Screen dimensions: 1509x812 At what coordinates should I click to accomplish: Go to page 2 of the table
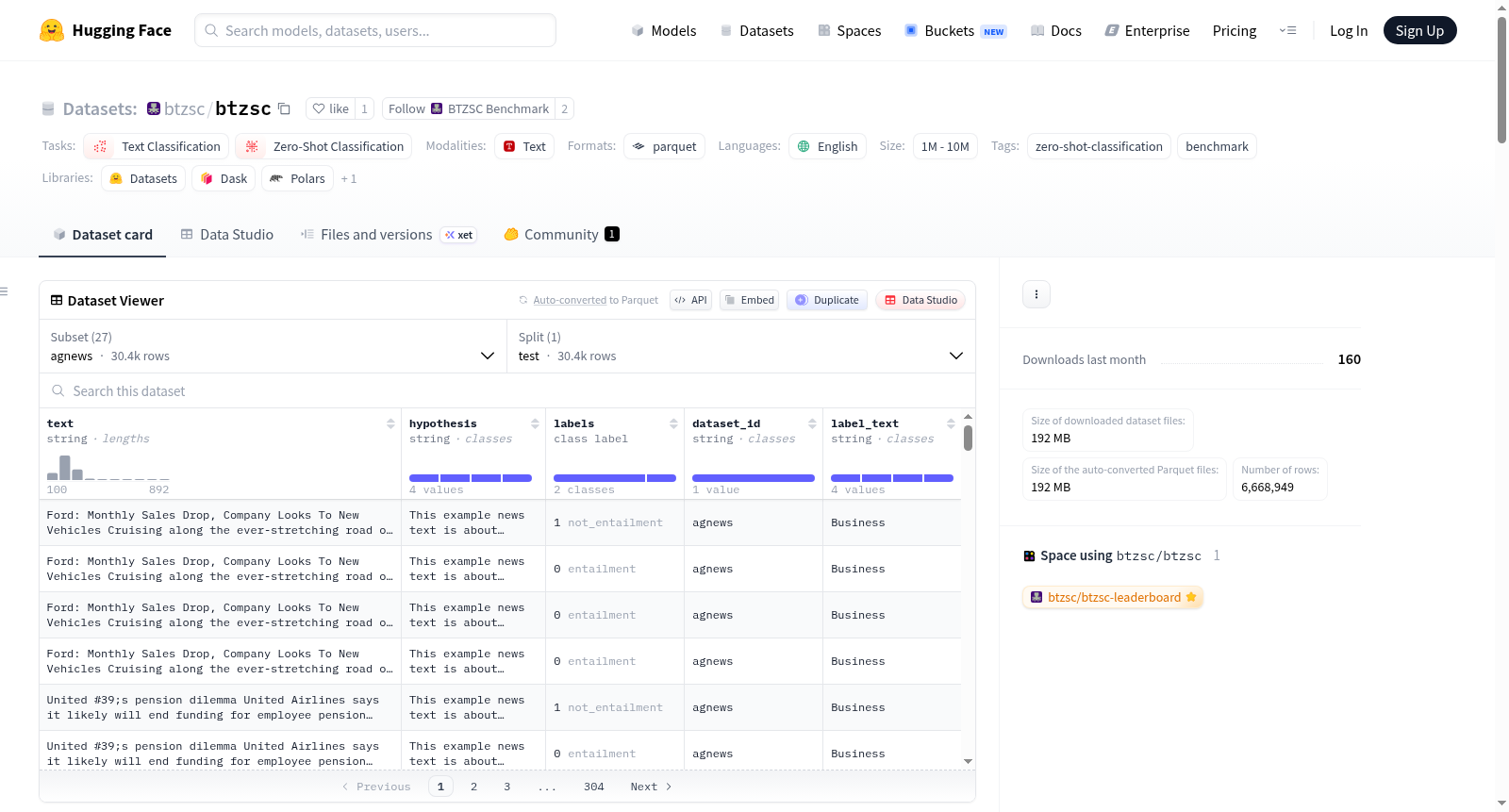(473, 787)
